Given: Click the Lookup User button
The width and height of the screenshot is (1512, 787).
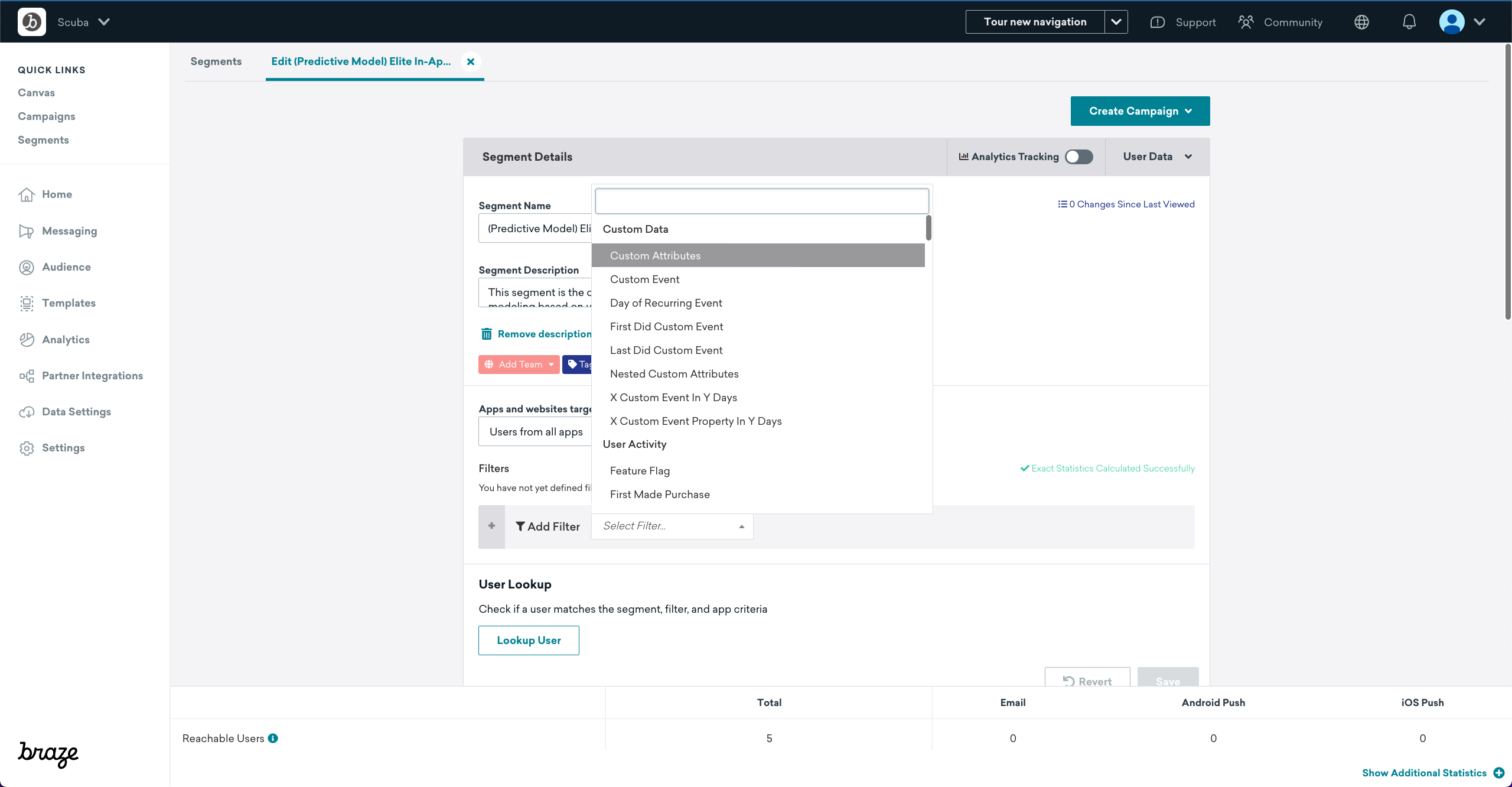Looking at the screenshot, I should 529,640.
